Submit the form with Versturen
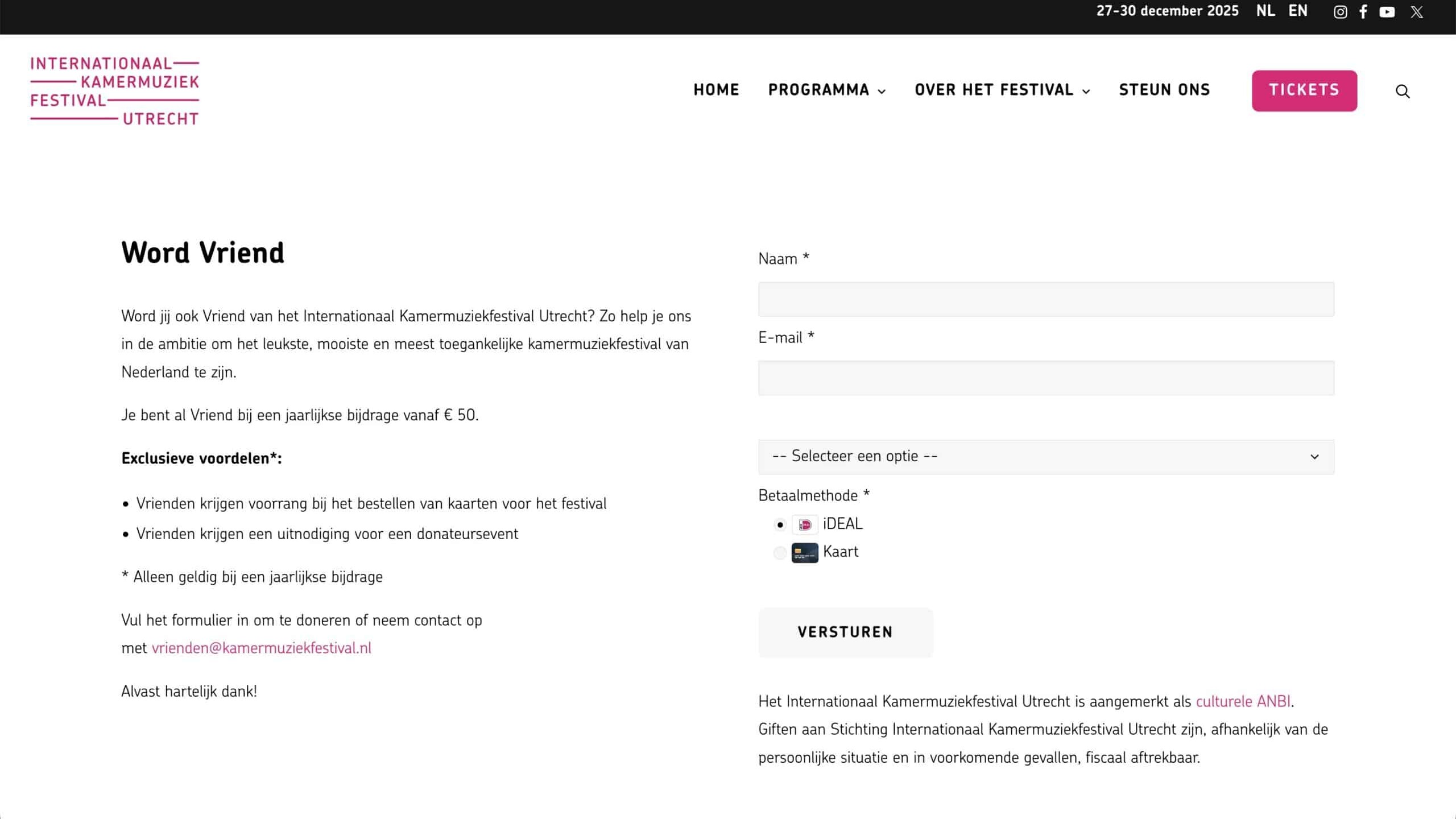Image resolution: width=1456 pixels, height=819 pixels. pyautogui.click(x=845, y=632)
